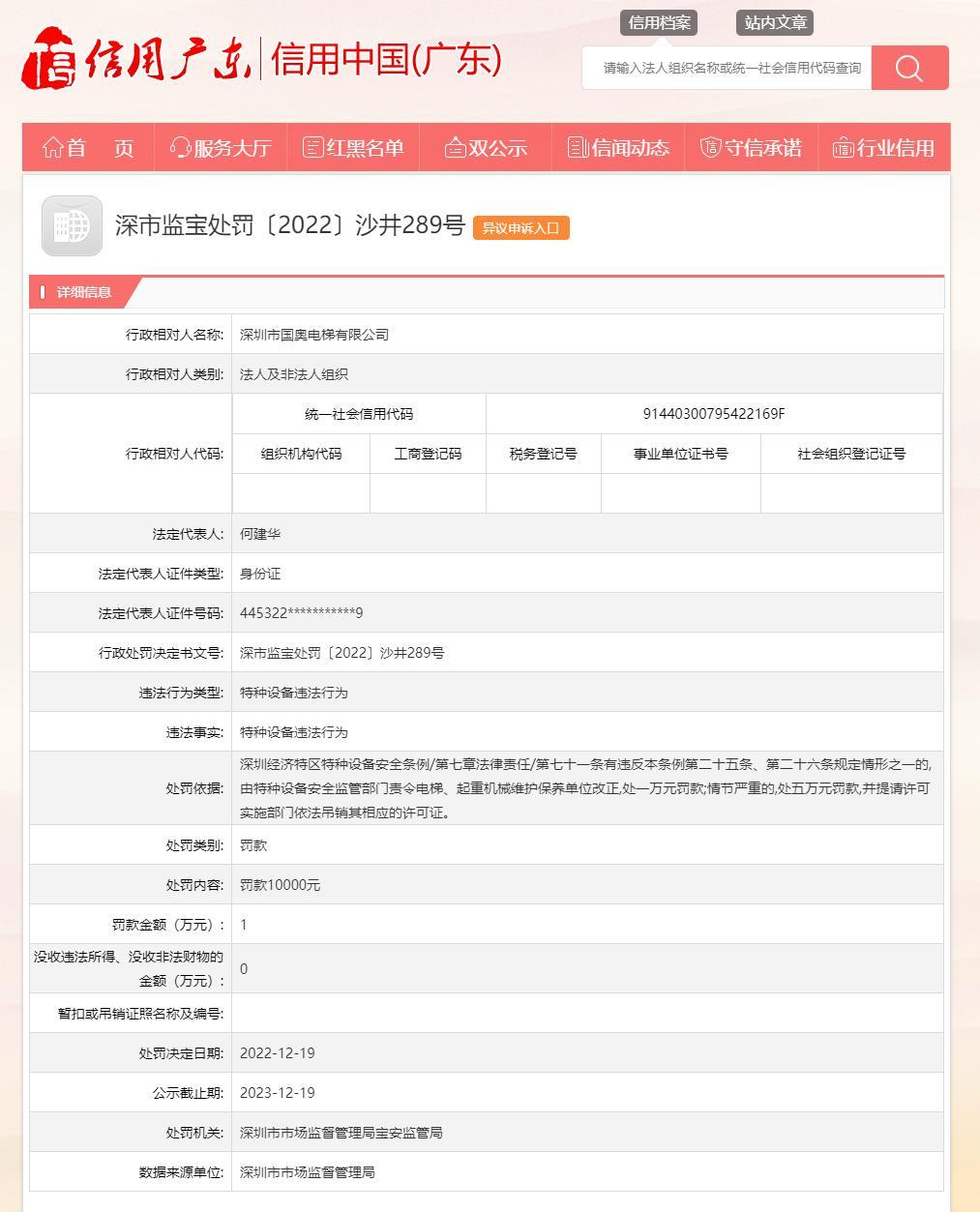Click the magnifier search button
The image size is (980, 1212).
pos(909,68)
